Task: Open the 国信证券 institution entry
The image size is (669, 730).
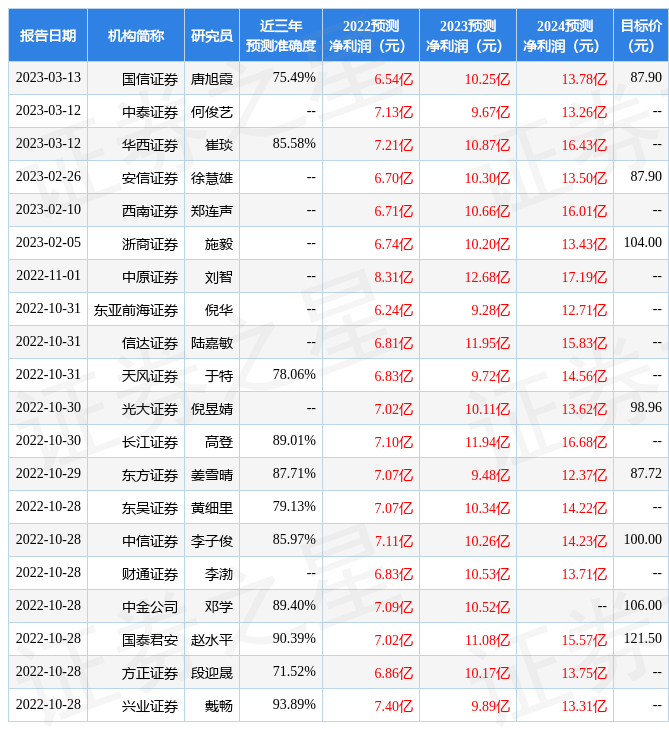Action: coord(150,78)
